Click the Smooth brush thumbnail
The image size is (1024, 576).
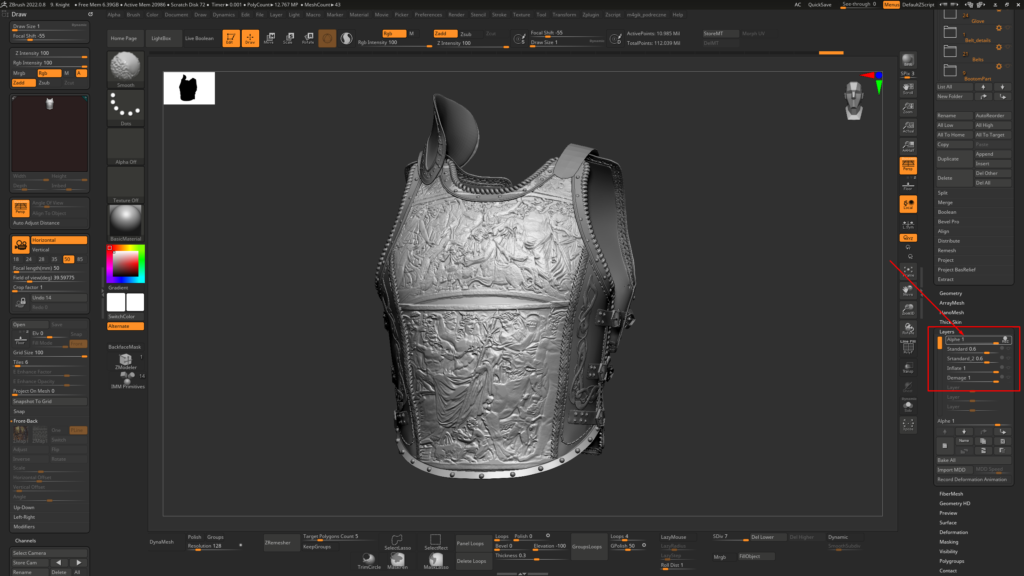(x=126, y=67)
